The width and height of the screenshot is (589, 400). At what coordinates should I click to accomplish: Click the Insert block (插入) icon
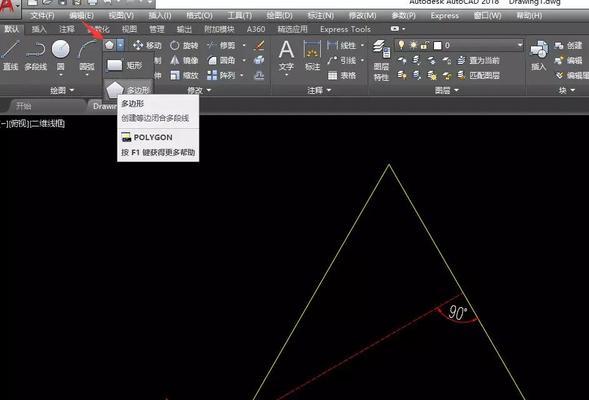coord(539,55)
